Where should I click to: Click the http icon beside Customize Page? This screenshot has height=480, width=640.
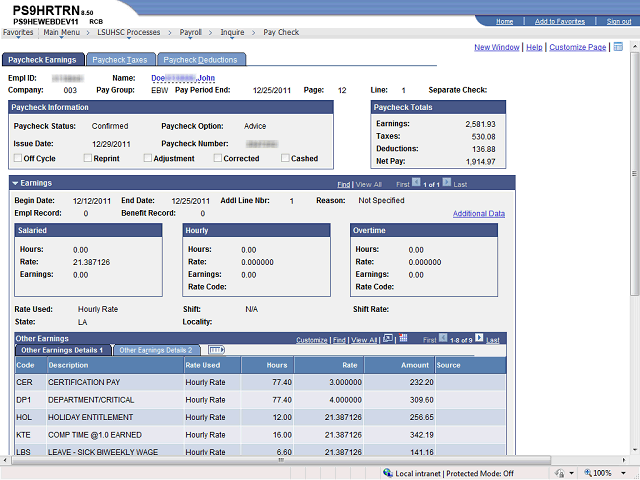pos(618,47)
